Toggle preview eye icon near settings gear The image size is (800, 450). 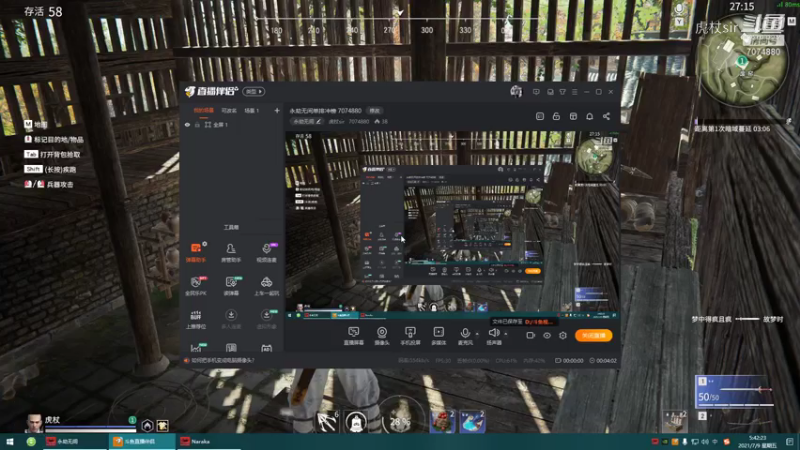coord(547,335)
